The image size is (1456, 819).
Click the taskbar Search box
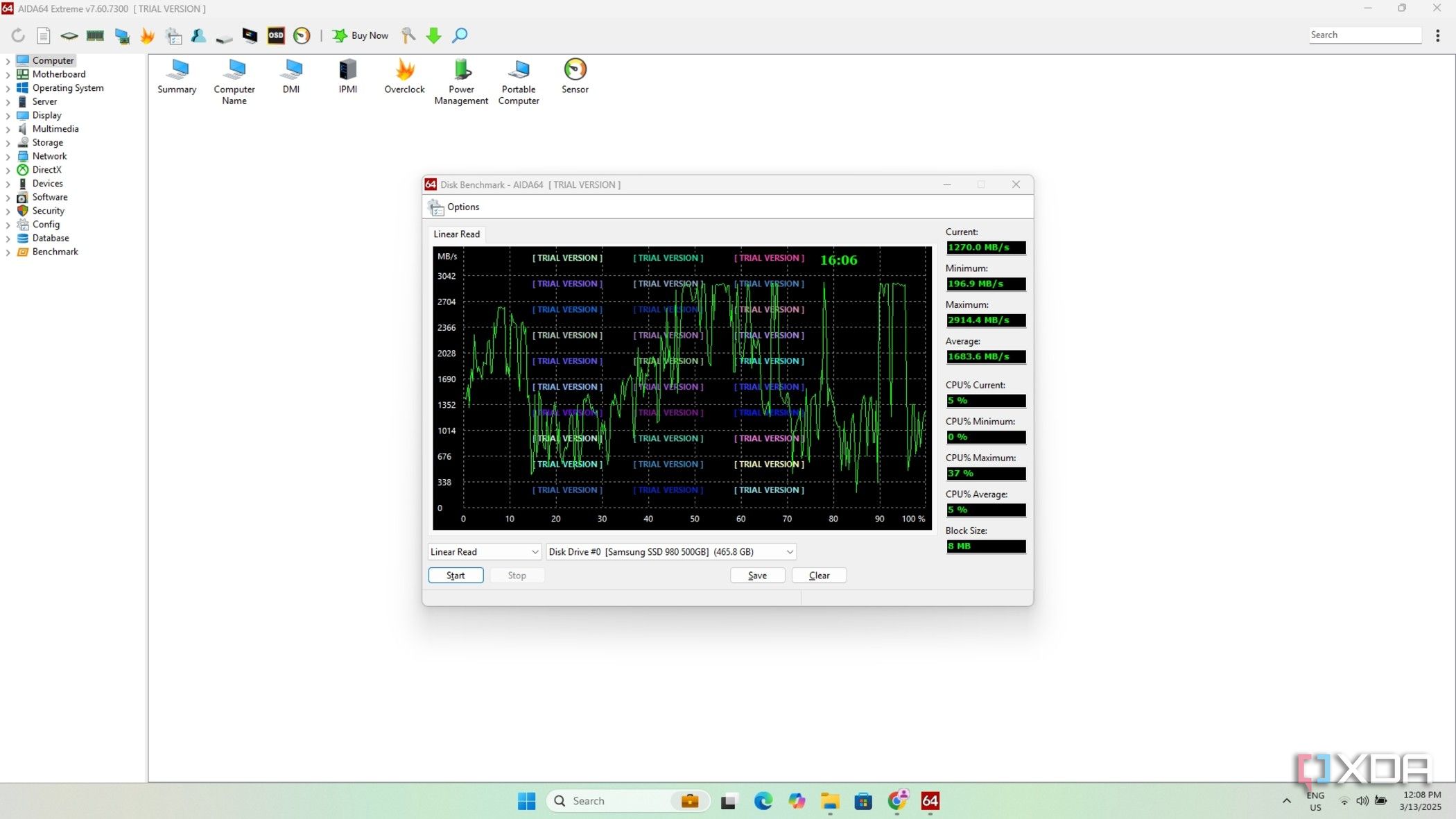[628, 801]
